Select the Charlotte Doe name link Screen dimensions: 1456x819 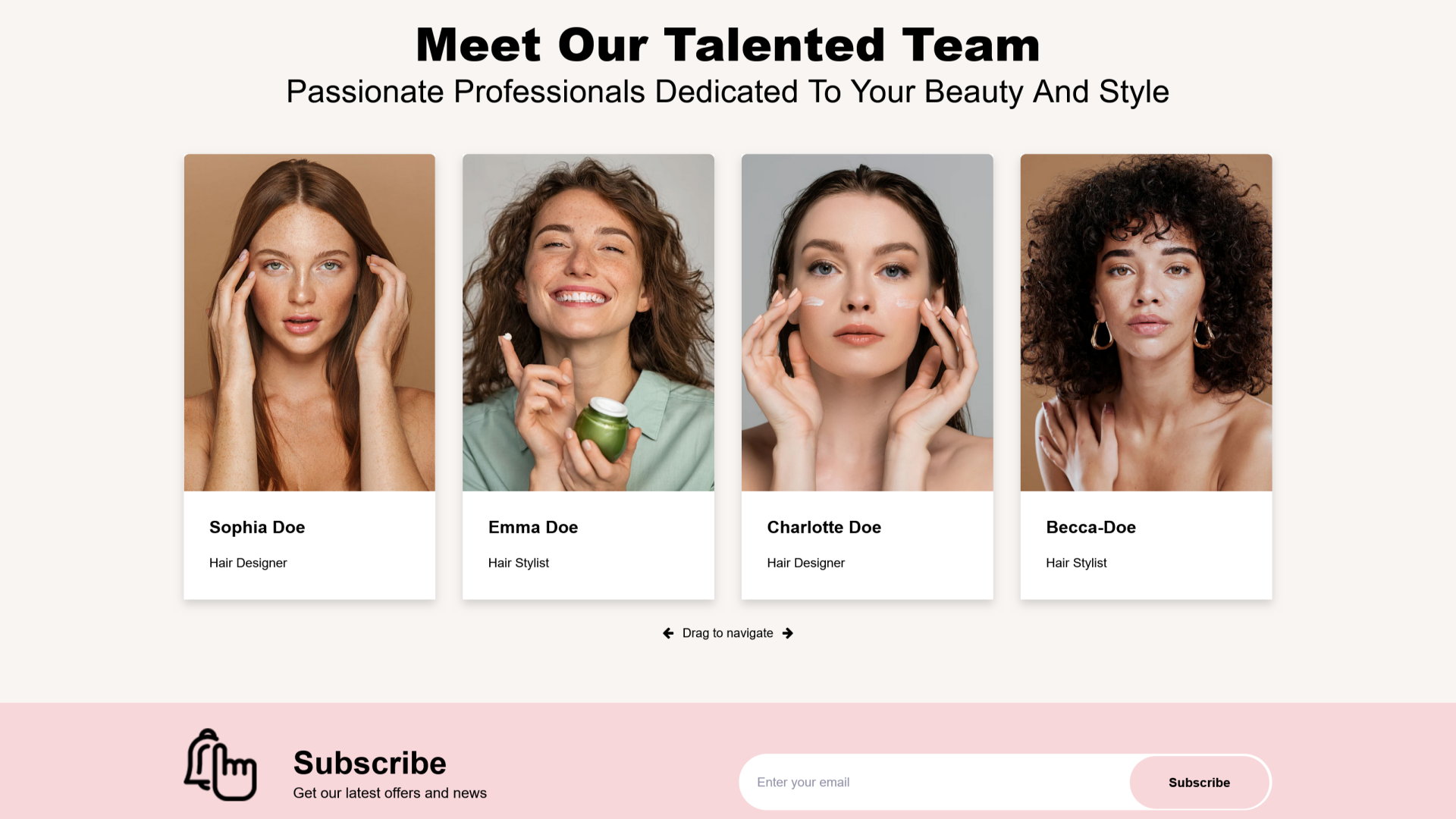pos(824,527)
